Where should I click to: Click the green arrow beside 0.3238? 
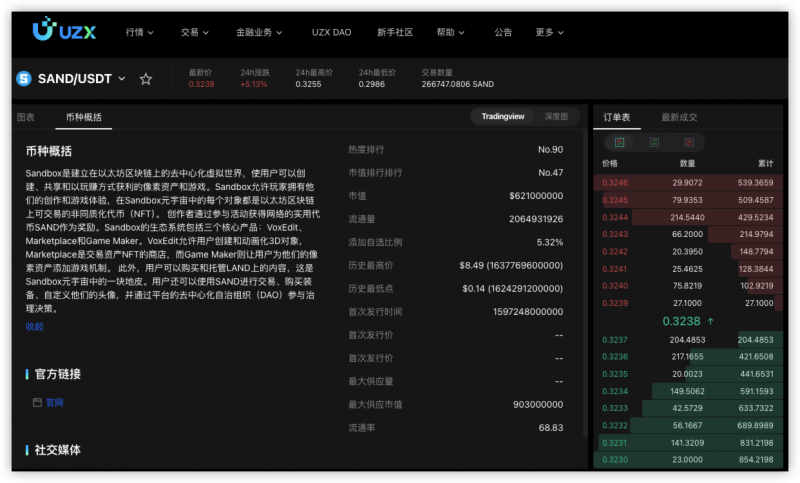pyautogui.click(x=710, y=321)
